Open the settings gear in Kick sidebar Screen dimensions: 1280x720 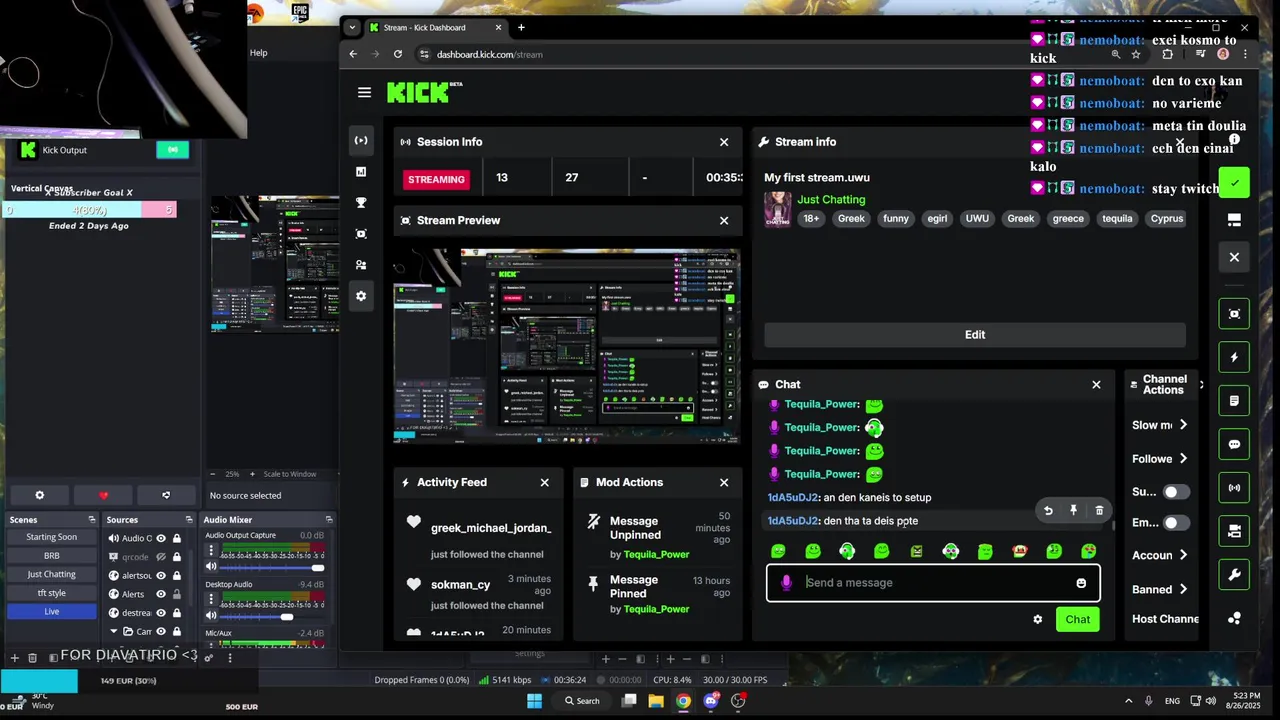pyautogui.click(x=361, y=296)
